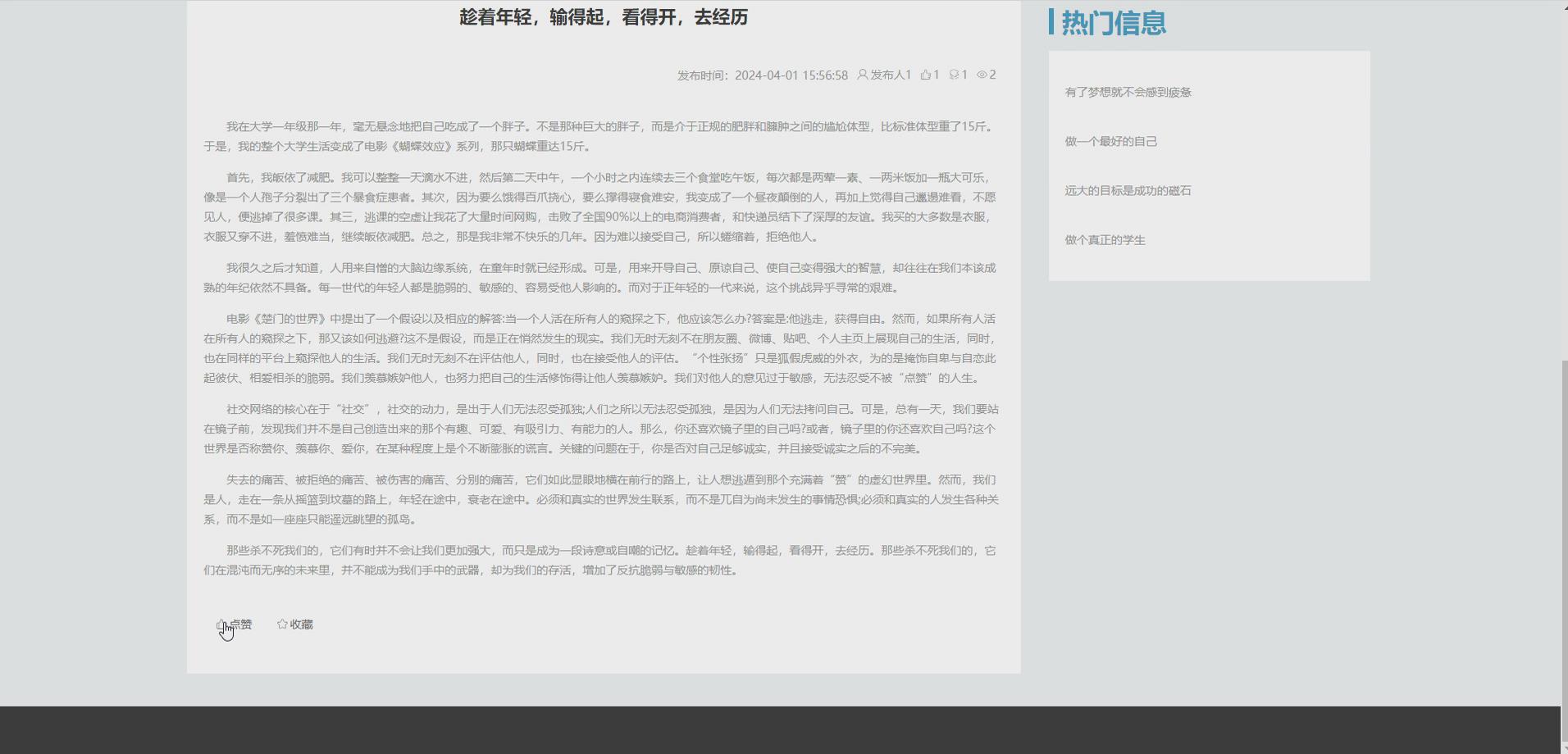Click the comment icon with count 1

coord(955,74)
